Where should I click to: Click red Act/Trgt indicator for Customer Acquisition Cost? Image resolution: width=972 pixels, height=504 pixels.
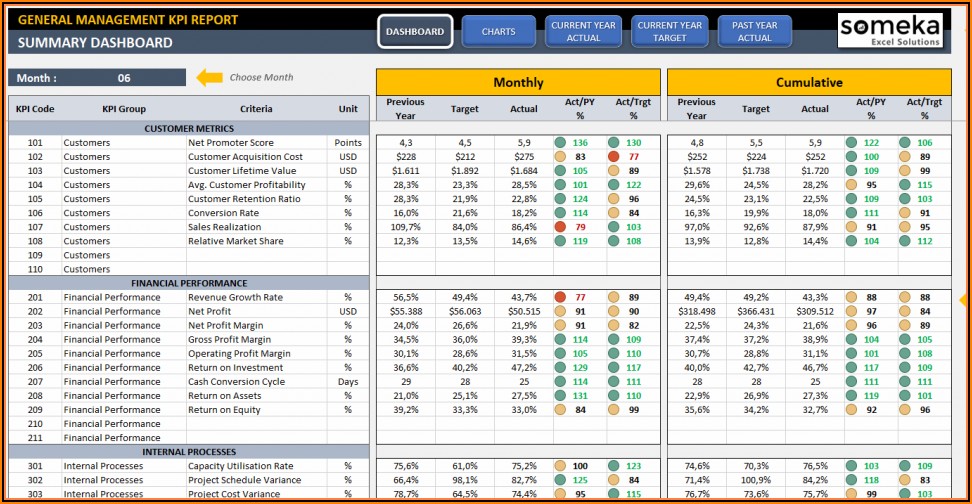pyautogui.click(x=613, y=157)
